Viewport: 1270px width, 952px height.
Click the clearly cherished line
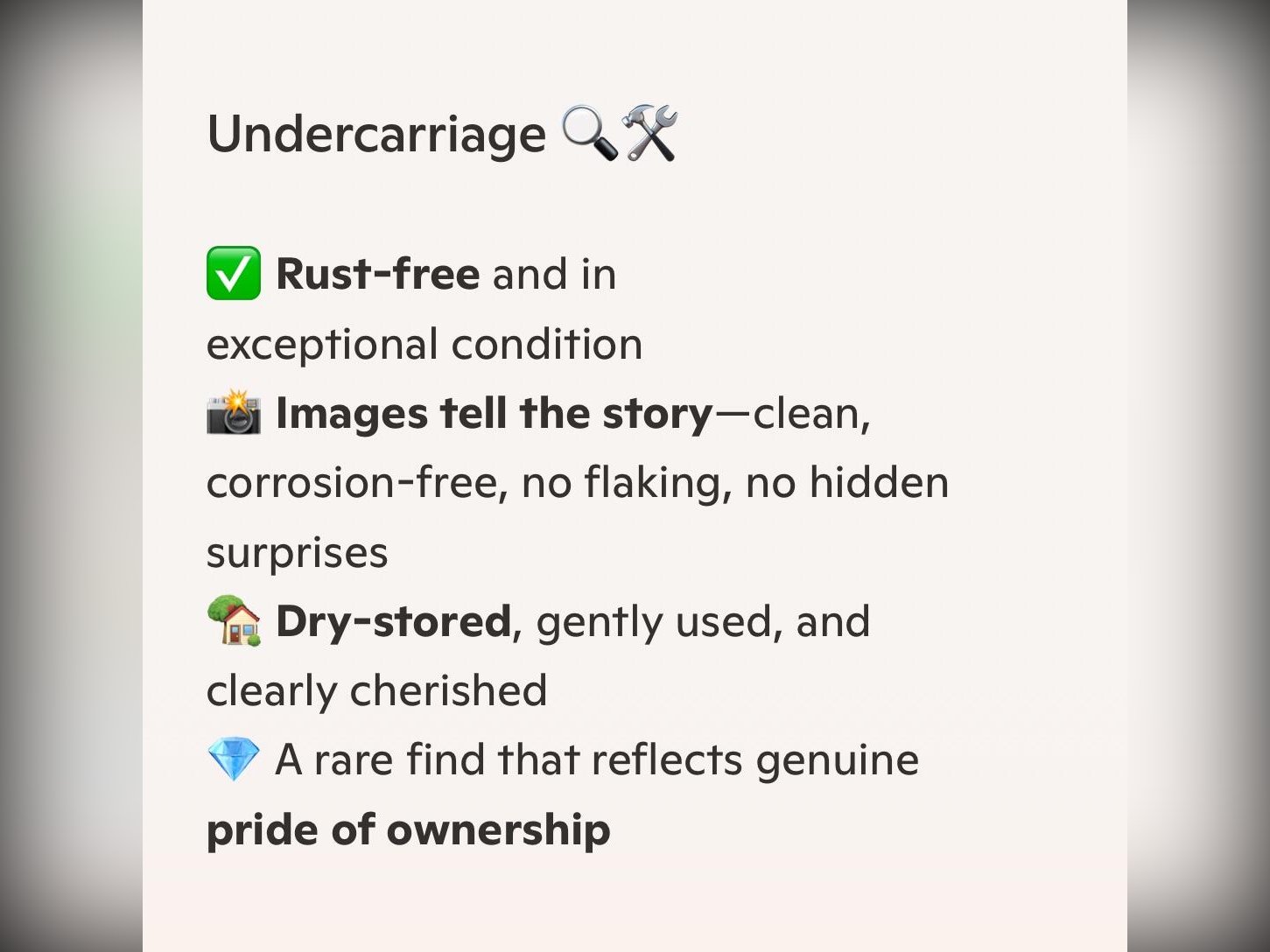(377, 690)
